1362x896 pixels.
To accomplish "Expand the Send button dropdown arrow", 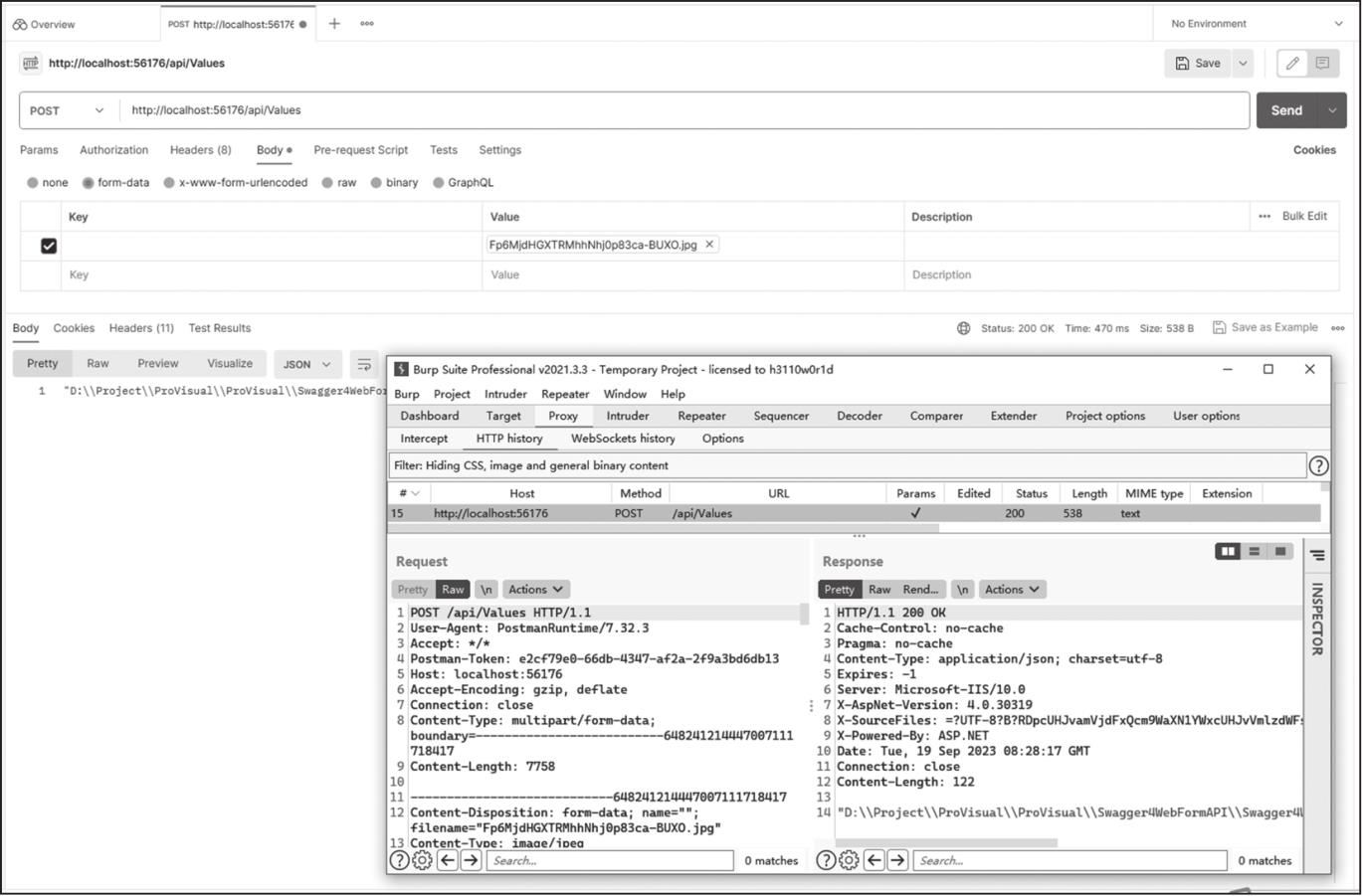I will pyautogui.click(x=1332, y=110).
